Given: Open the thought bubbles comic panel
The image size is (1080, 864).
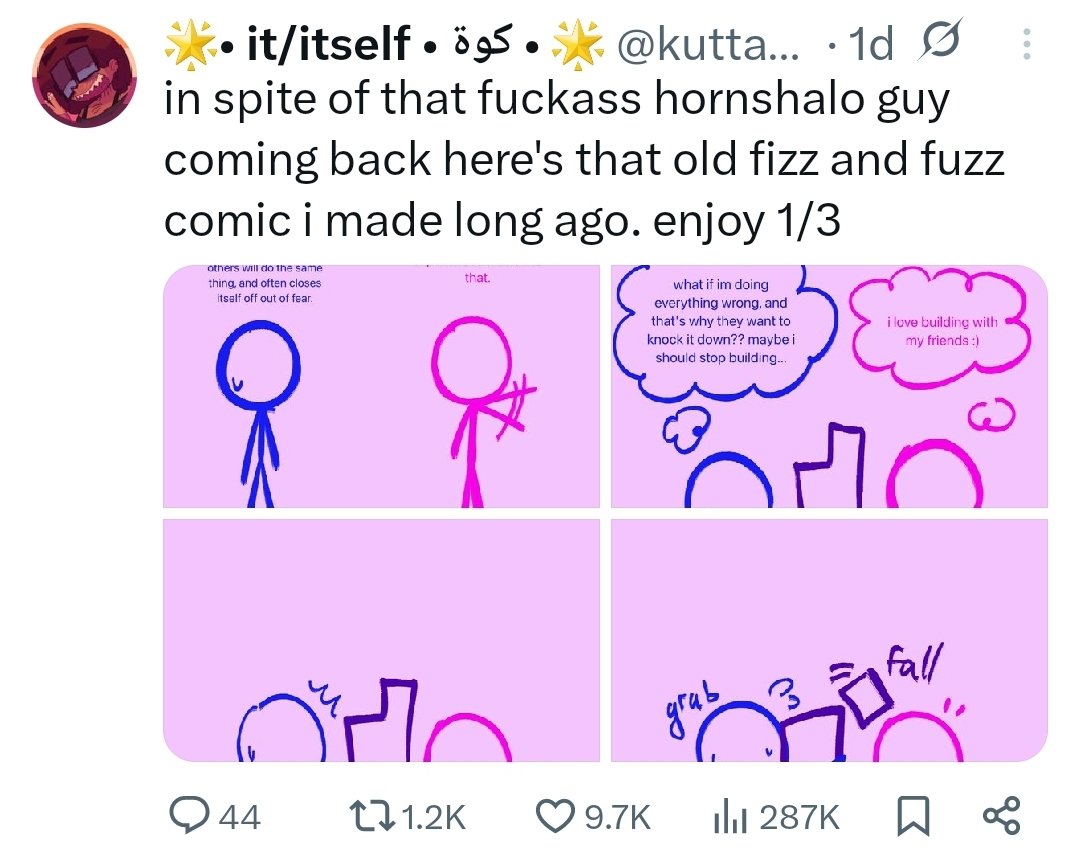Looking at the screenshot, I should pyautogui.click(x=829, y=386).
